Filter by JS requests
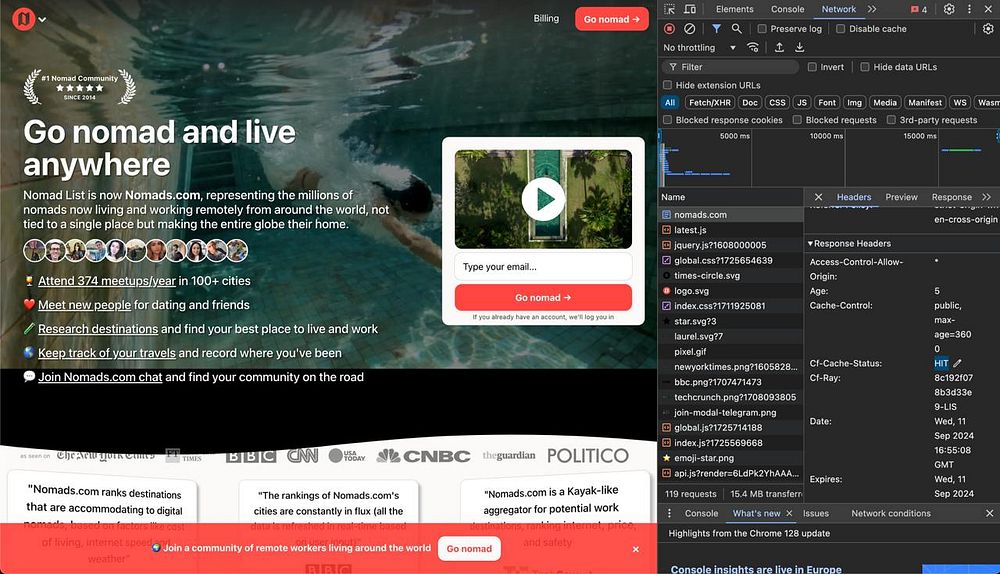The height and width of the screenshot is (574, 1000). point(802,103)
